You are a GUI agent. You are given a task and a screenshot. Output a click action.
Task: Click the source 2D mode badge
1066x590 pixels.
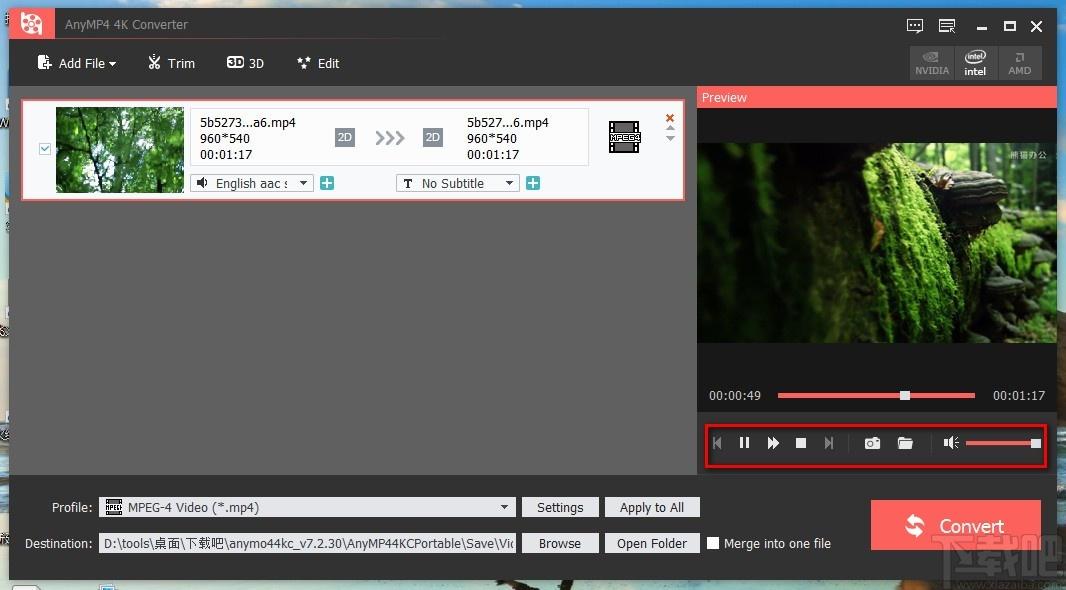click(x=345, y=137)
